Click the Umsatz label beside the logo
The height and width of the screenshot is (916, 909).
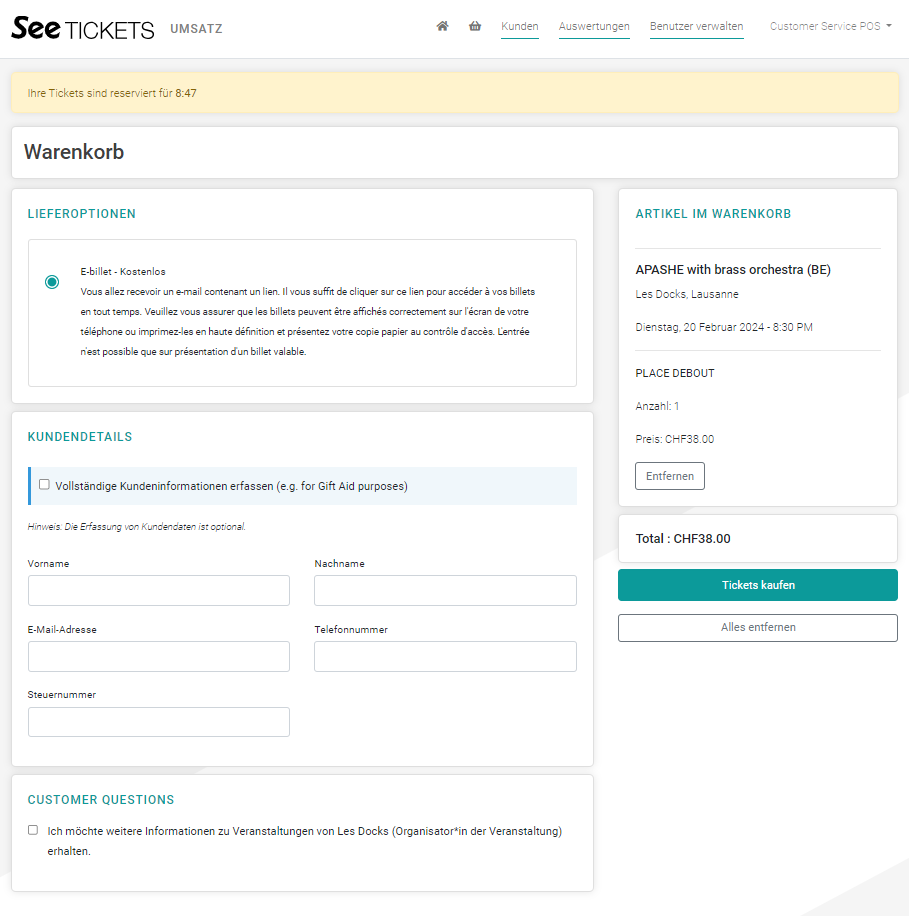click(196, 29)
